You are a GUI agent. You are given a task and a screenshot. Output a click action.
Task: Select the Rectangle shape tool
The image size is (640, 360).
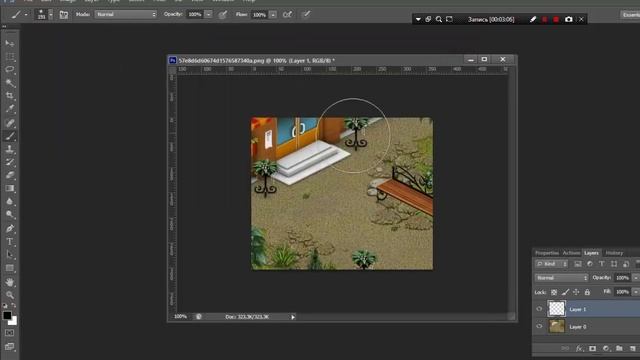coord(10,268)
